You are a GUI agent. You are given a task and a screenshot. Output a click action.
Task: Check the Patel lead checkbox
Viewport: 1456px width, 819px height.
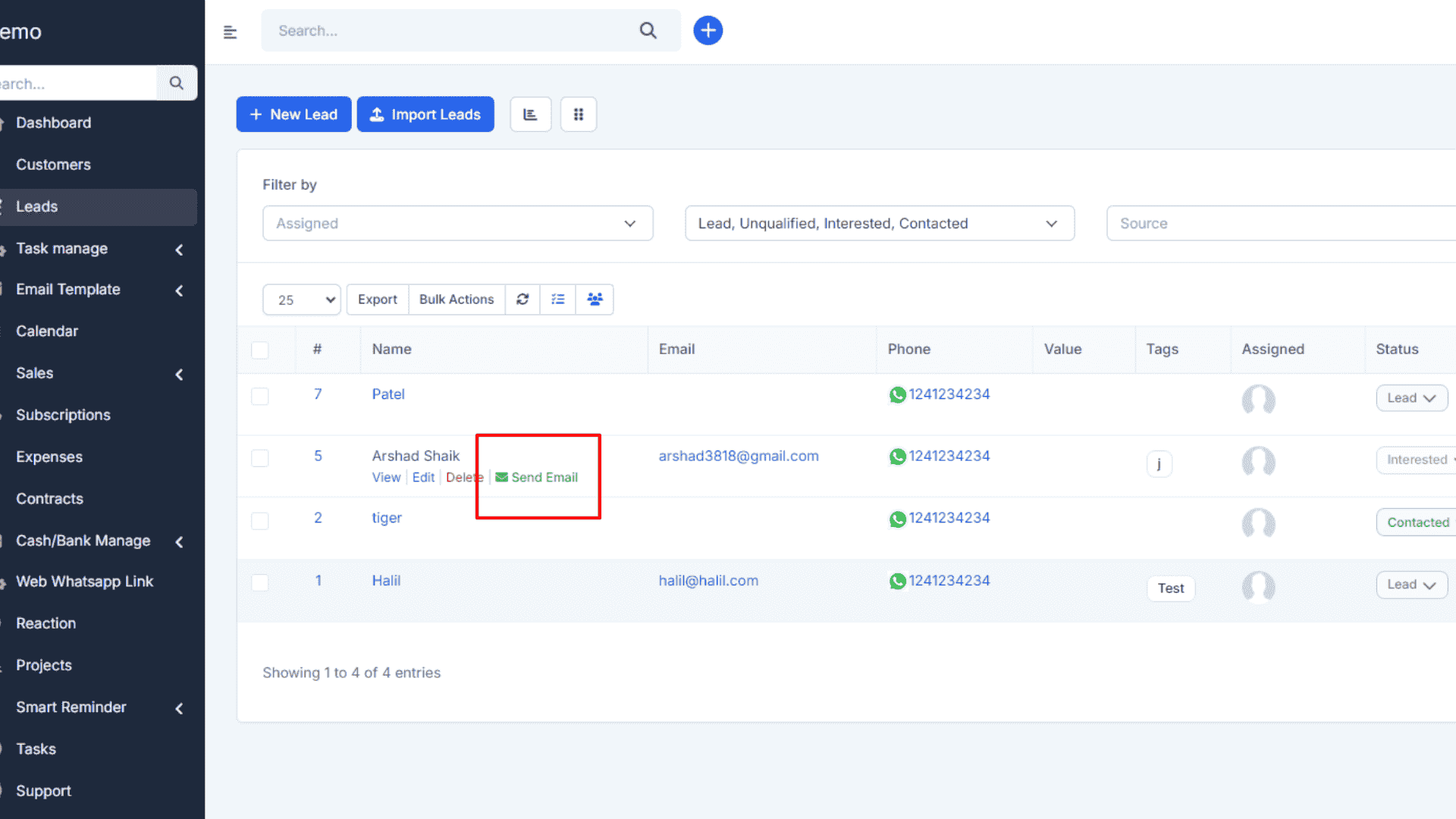click(x=260, y=397)
